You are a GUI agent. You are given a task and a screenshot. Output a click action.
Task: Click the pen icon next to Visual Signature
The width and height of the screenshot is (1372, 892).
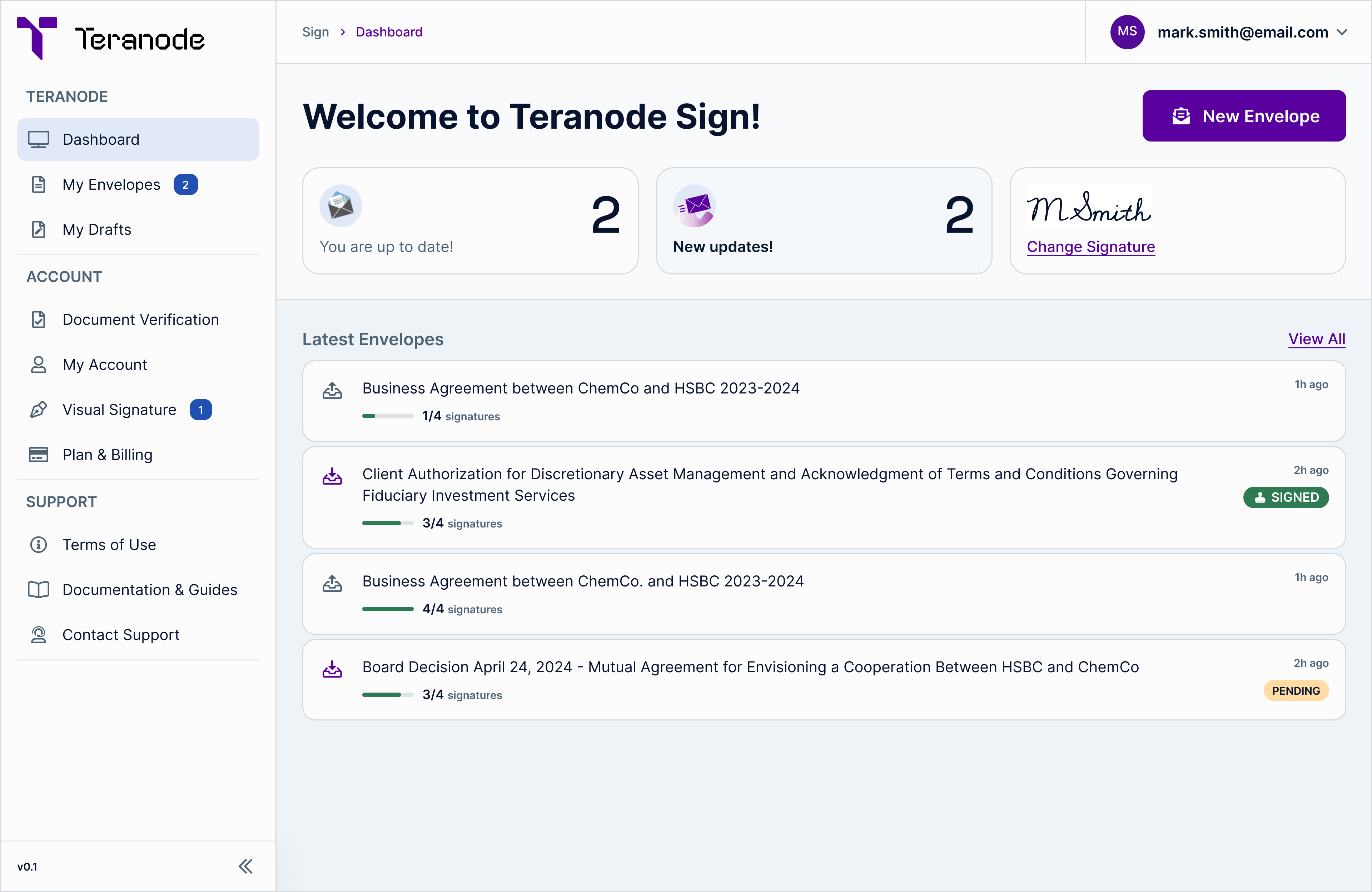click(39, 410)
